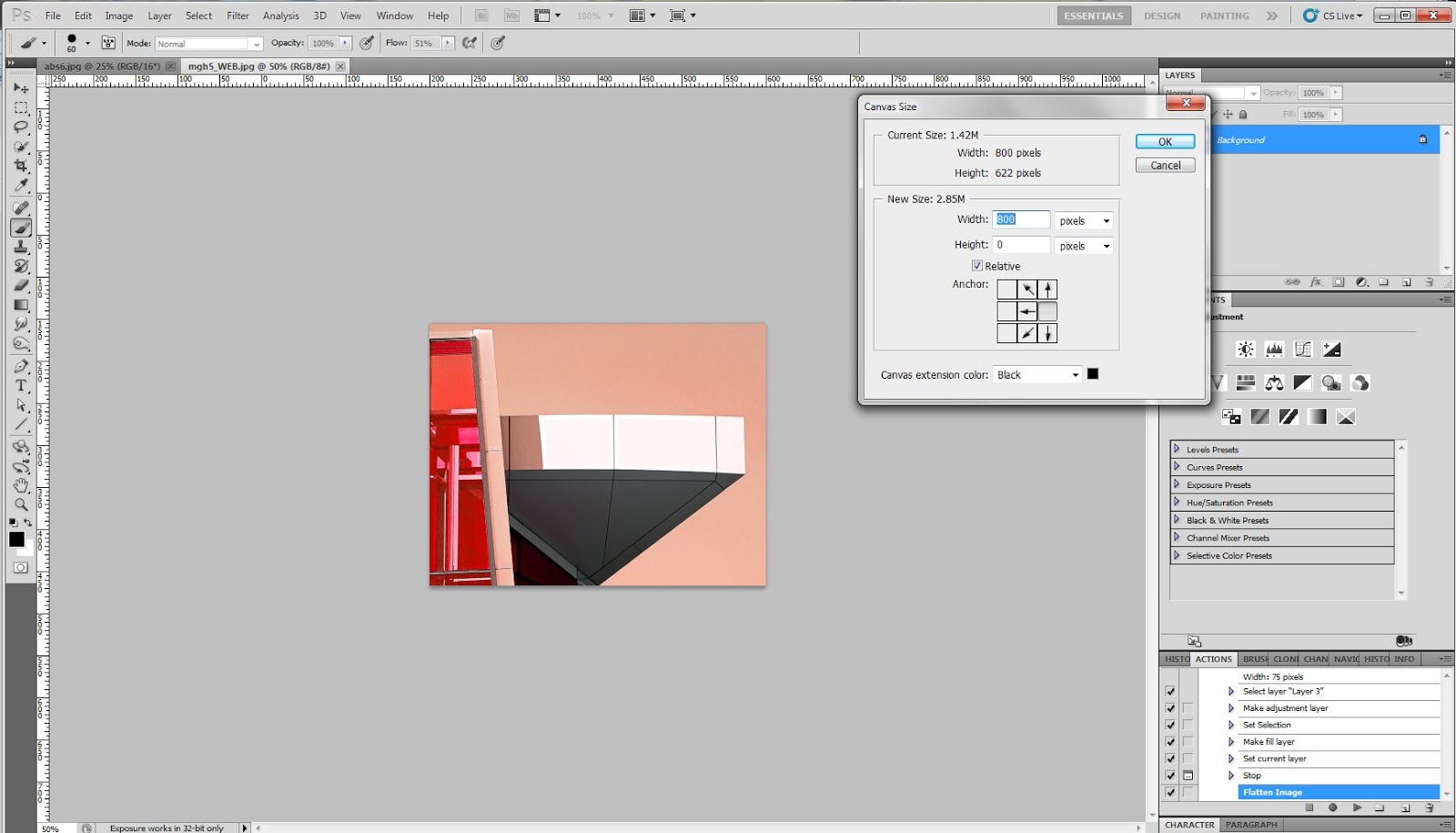Switch to the abs6.jpg document tab
Viewport: 1456px width, 833px height.
click(x=102, y=66)
